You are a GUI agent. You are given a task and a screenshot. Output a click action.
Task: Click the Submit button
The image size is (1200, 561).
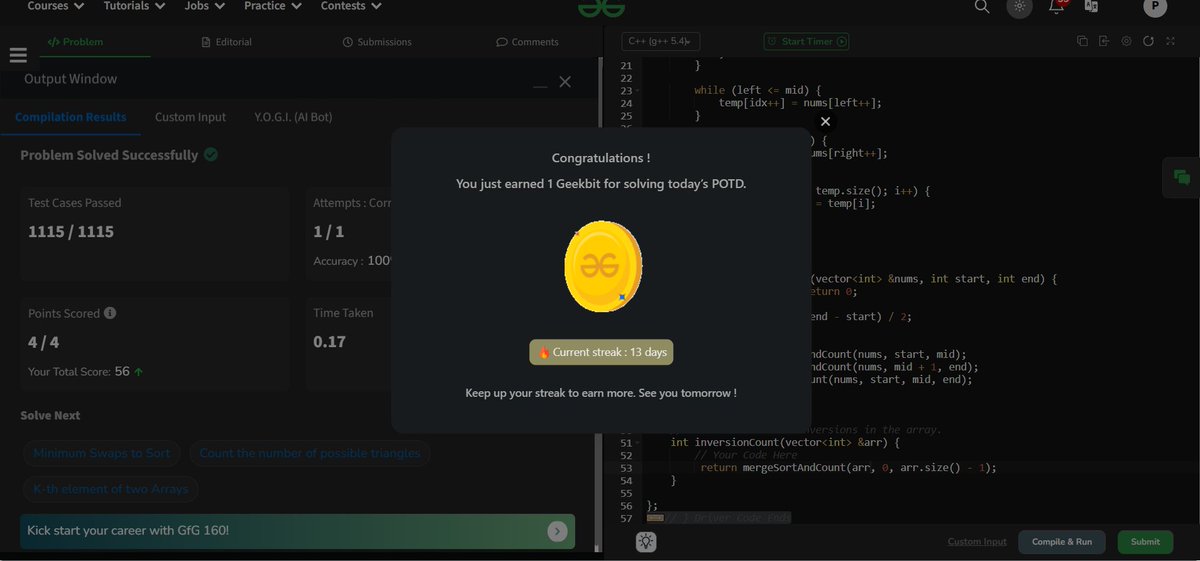(x=1145, y=542)
